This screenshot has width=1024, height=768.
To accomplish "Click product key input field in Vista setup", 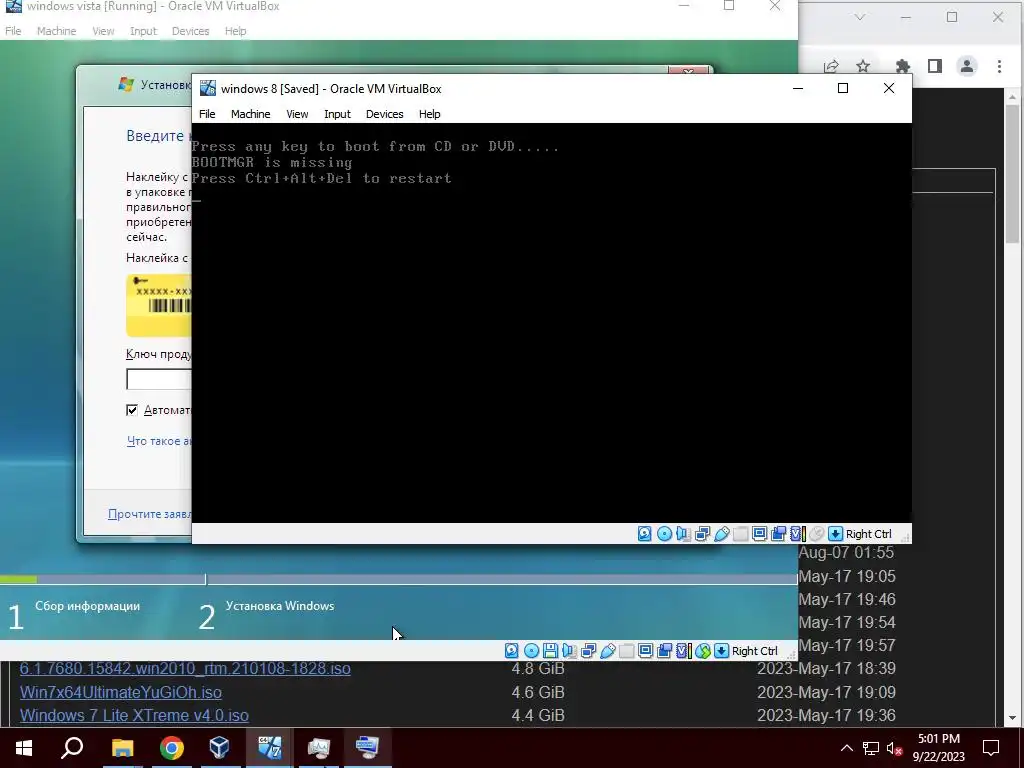I will tap(159, 379).
